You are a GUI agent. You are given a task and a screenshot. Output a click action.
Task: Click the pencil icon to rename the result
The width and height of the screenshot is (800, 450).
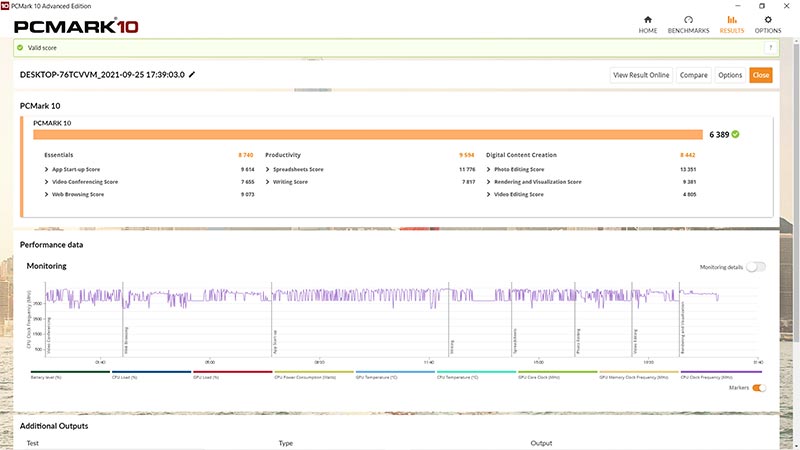192,75
